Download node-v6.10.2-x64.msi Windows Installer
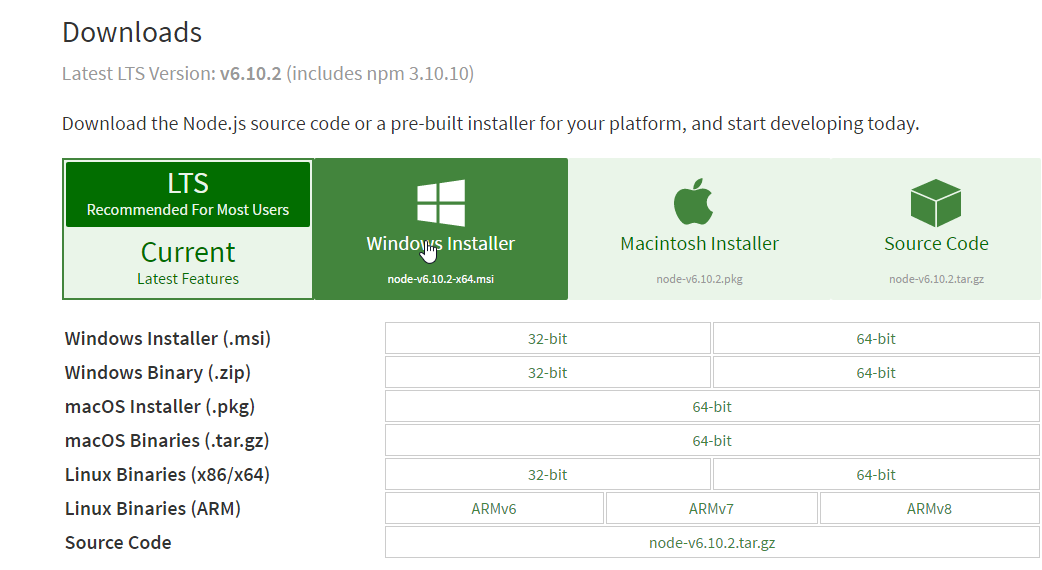1042x570 pixels. tap(441, 229)
